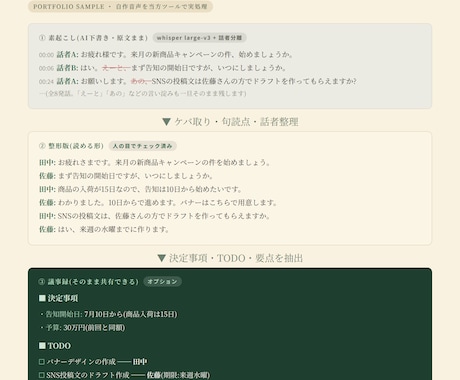
Task: Click the line '佐藤: まず告知の開始日ですが、いつにしましょうか。'
Action: pos(126,176)
